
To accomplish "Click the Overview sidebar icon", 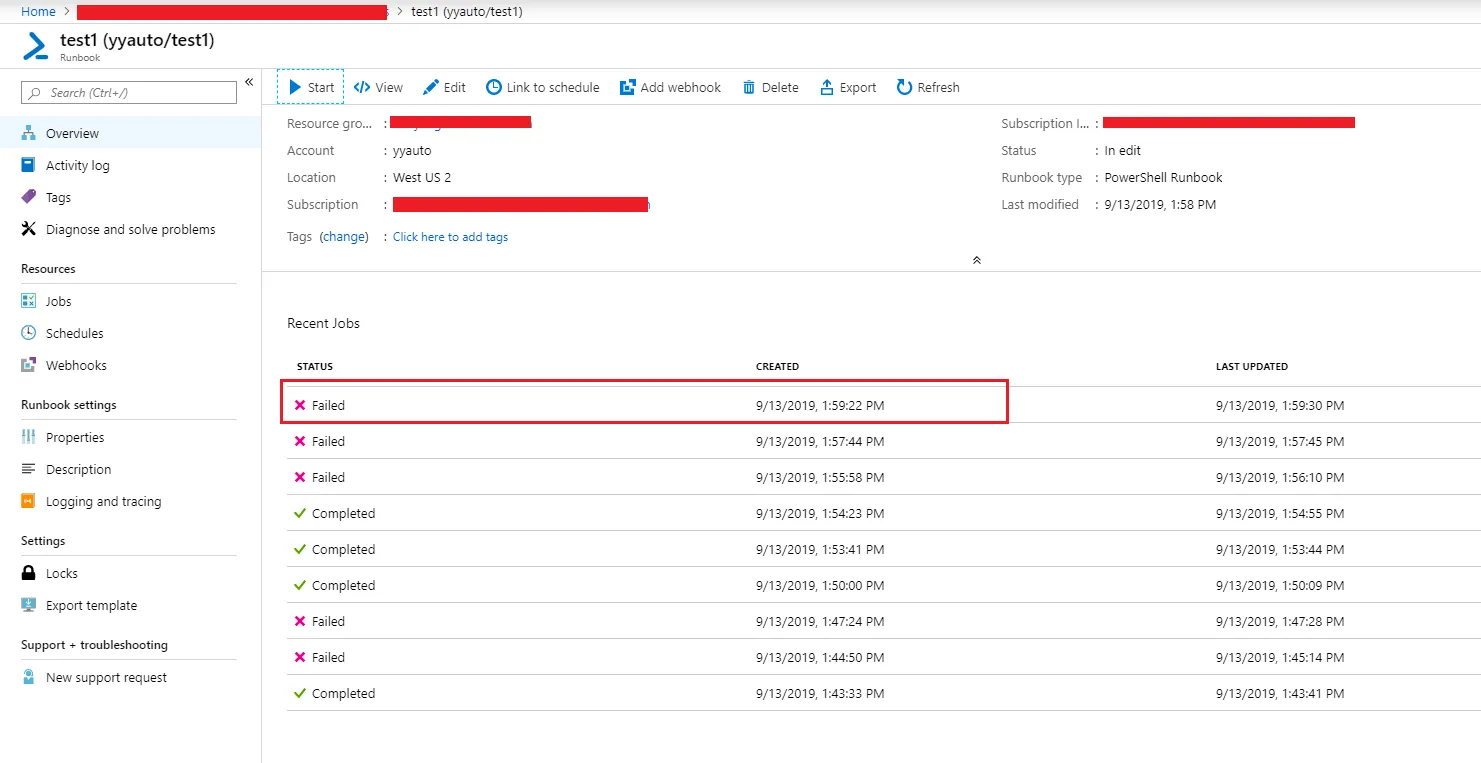I will coord(29,133).
